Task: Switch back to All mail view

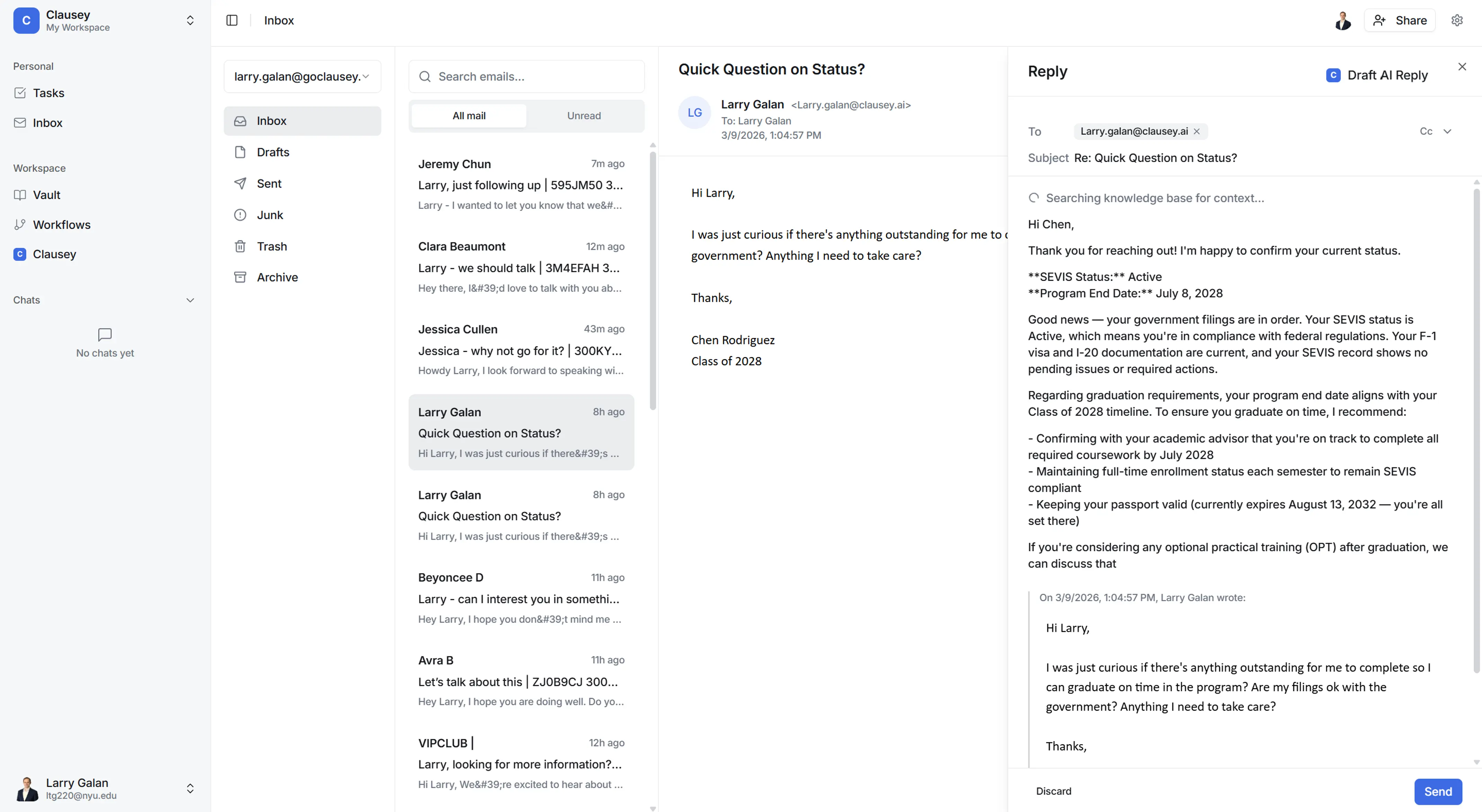Action: 468,115
